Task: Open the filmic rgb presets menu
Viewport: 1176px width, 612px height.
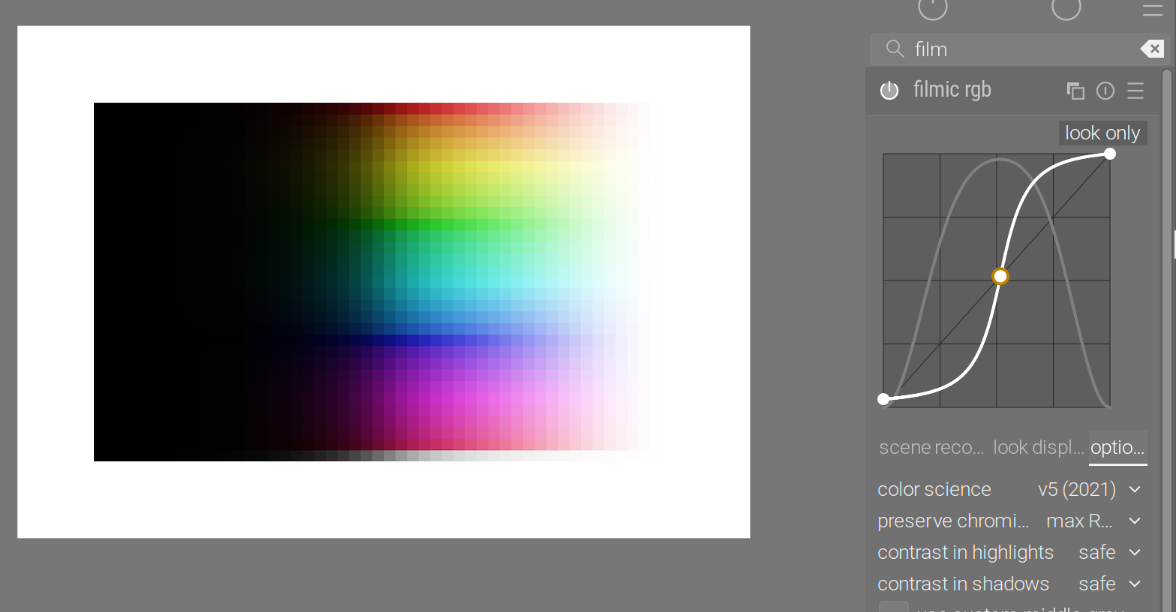Action: click(x=1136, y=91)
